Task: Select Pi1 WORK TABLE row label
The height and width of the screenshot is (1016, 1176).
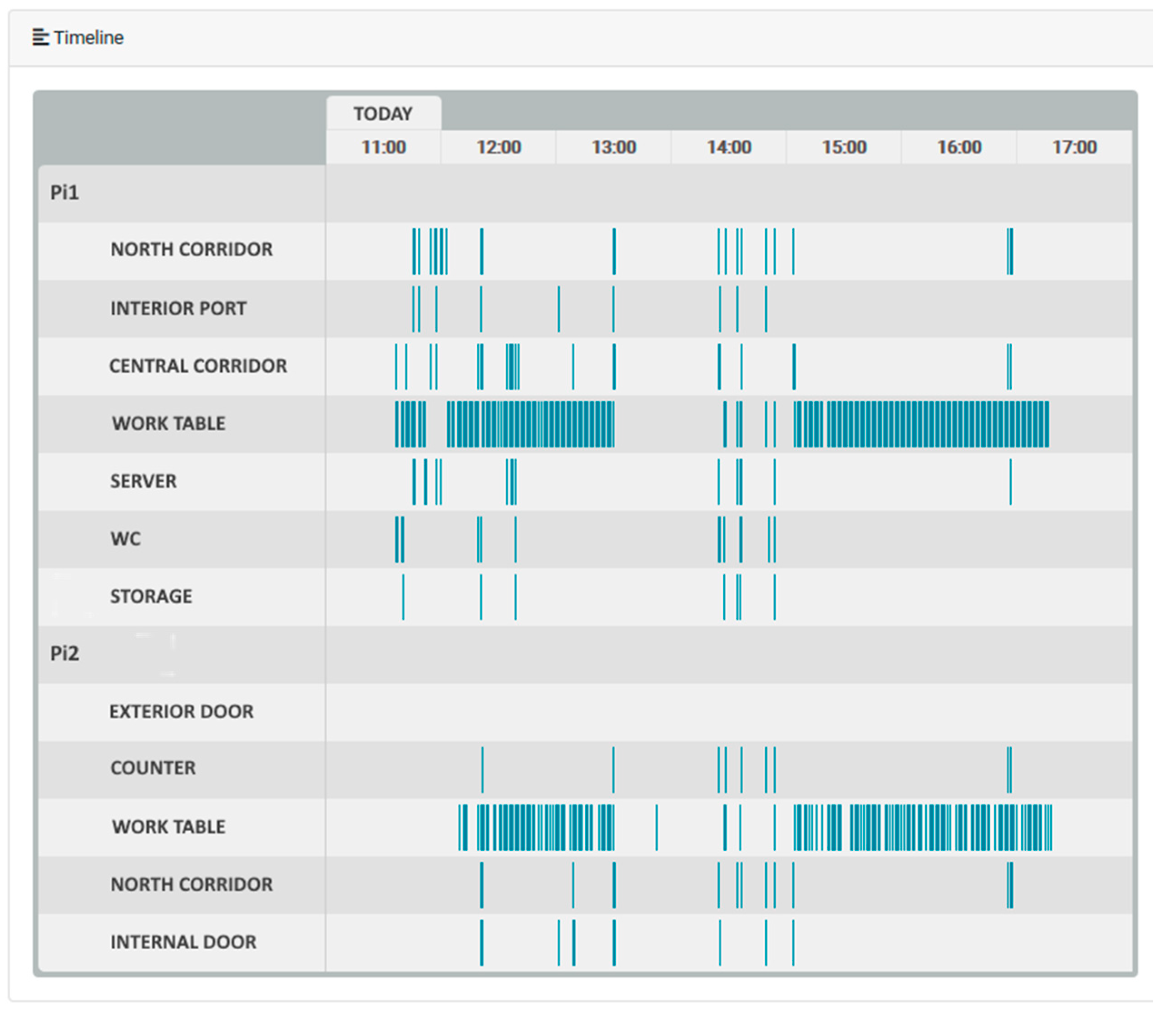Action: pos(168,424)
